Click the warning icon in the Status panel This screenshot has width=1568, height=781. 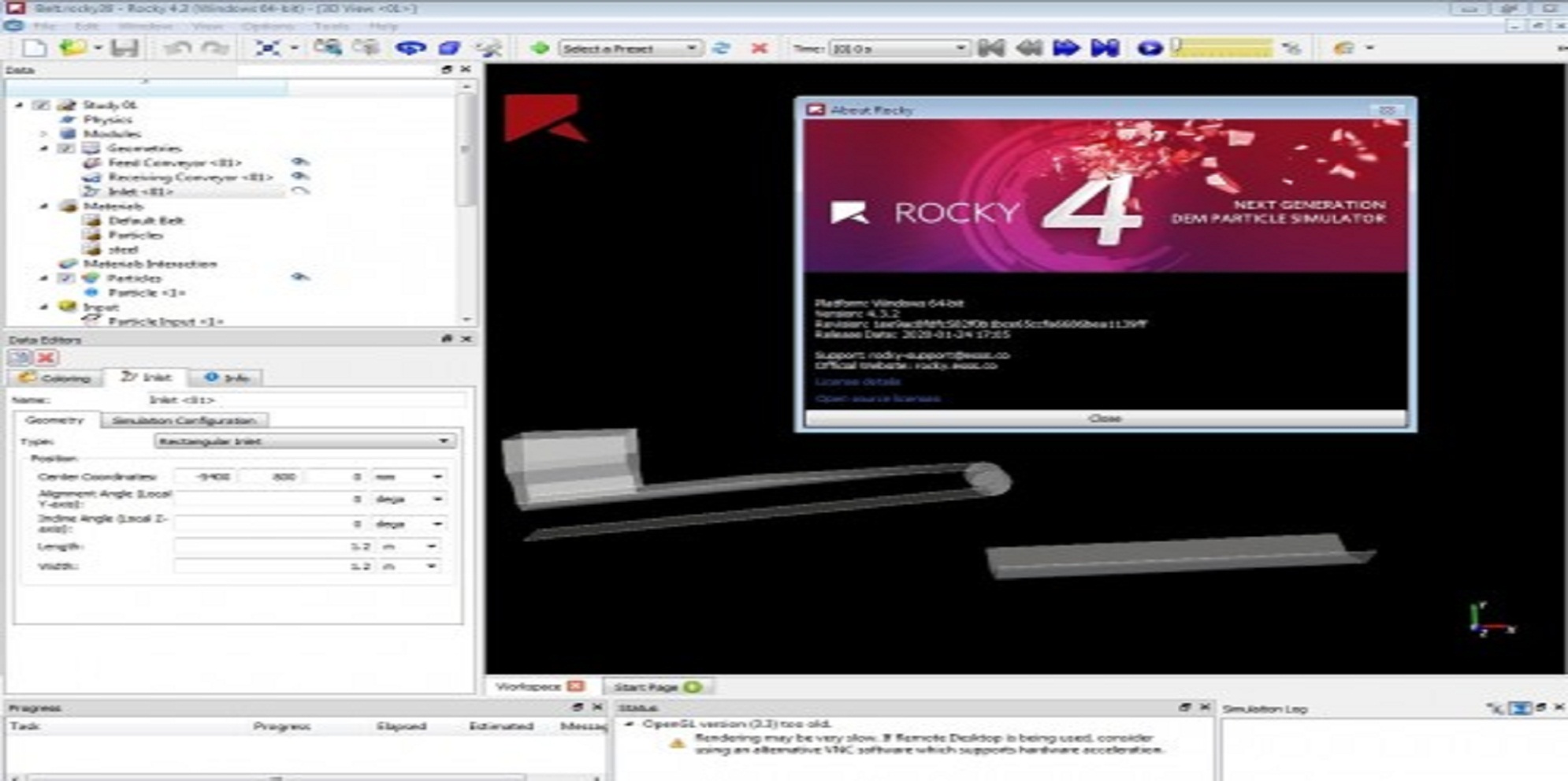click(x=677, y=743)
